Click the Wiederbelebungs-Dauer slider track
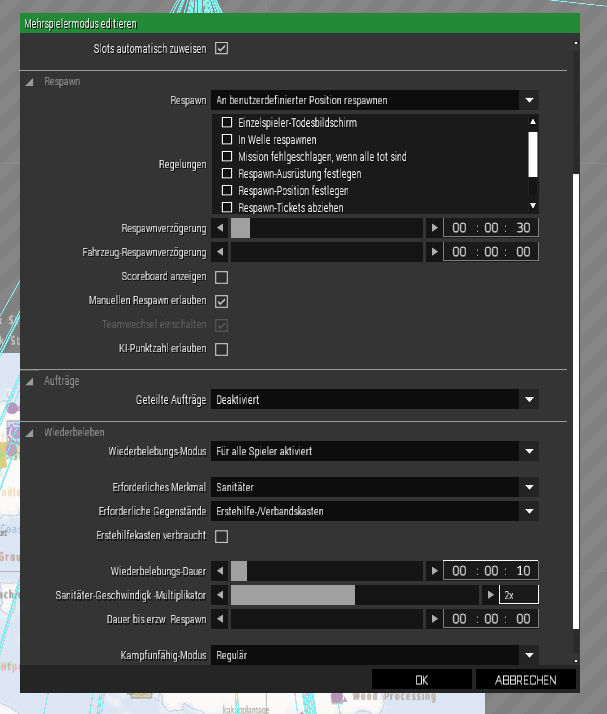Screen dimensions: 607x714 point(330,571)
